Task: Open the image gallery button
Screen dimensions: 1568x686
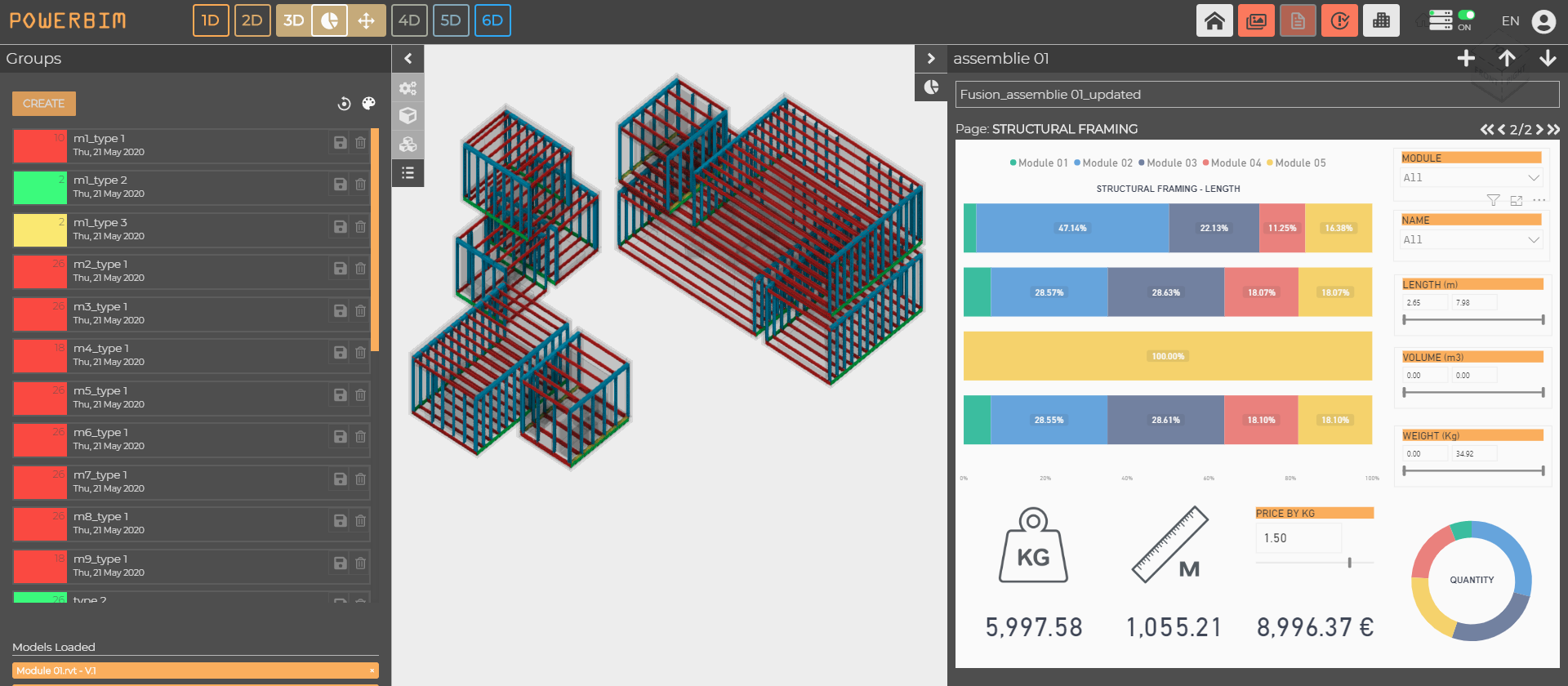Action: point(1256,20)
